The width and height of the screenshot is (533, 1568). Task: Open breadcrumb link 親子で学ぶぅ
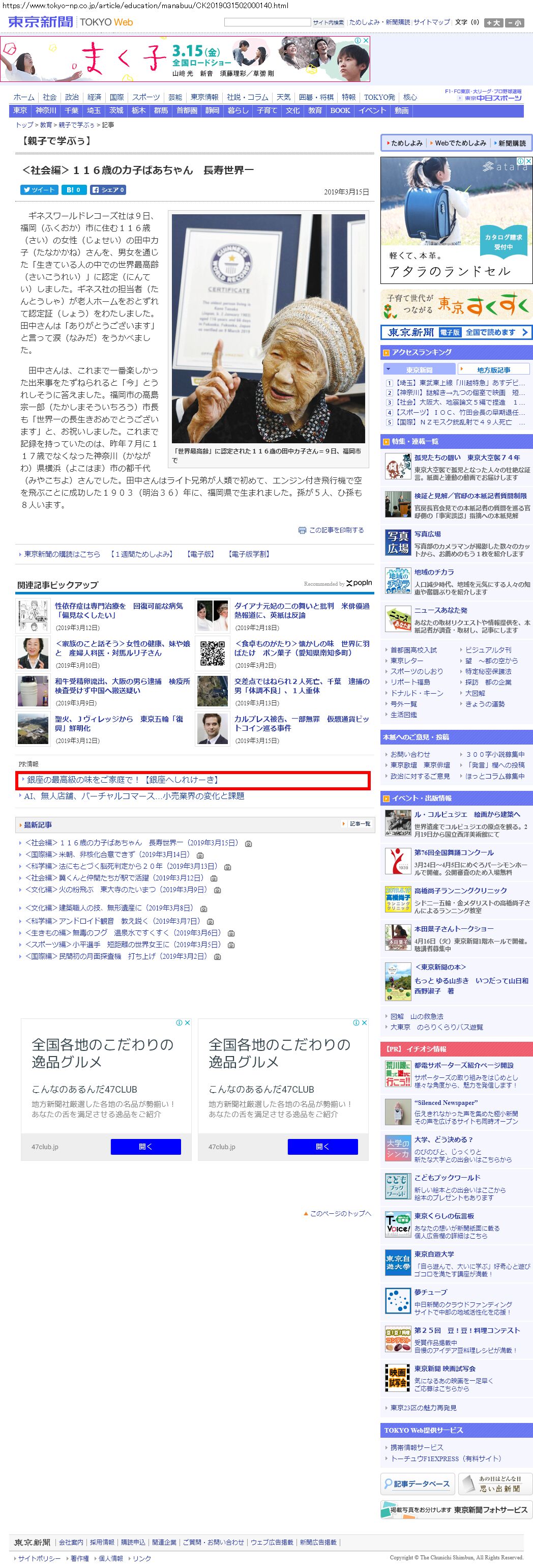77,125
